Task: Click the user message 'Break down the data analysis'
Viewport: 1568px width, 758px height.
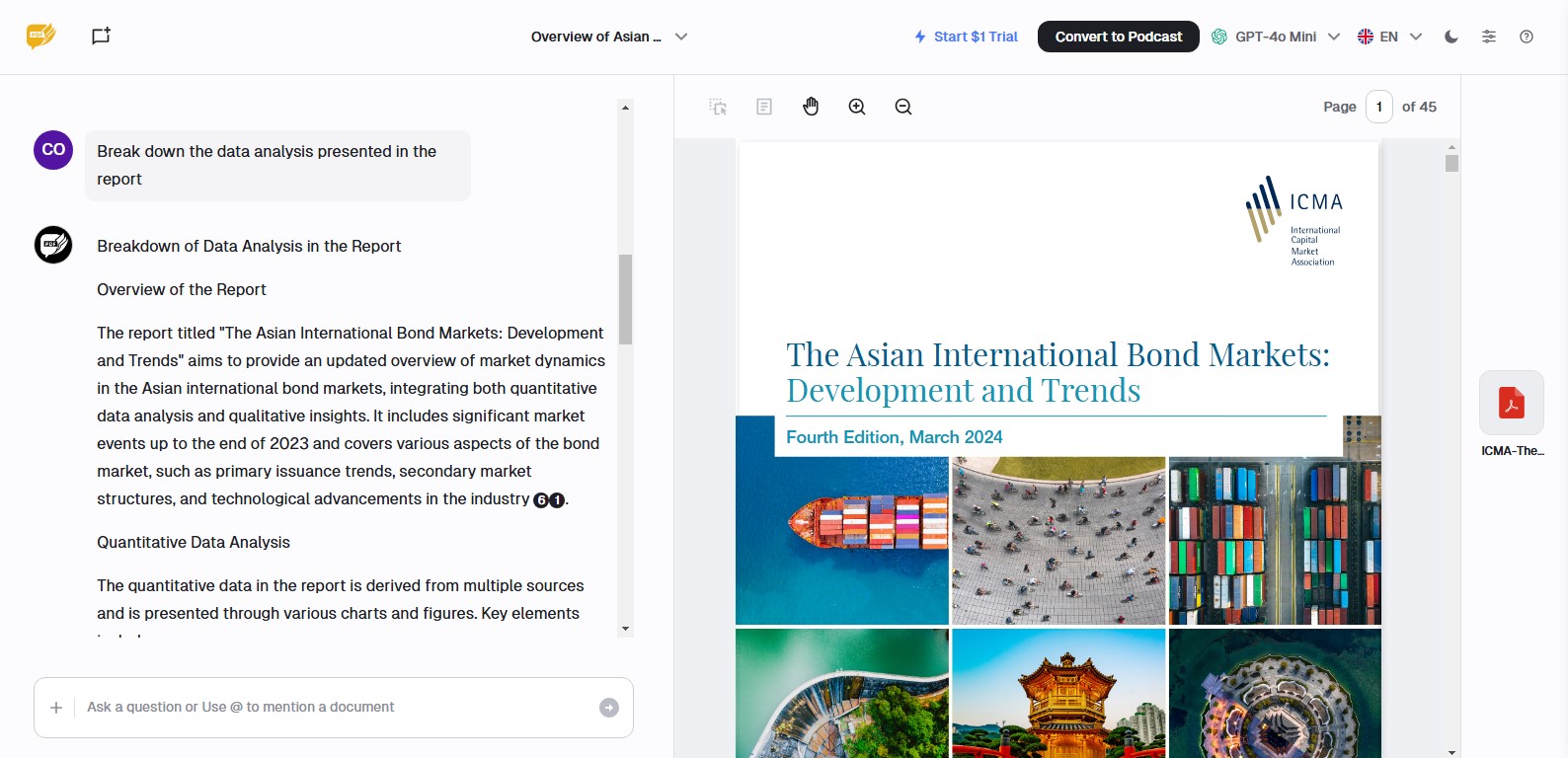Action: [x=277, y=166]
